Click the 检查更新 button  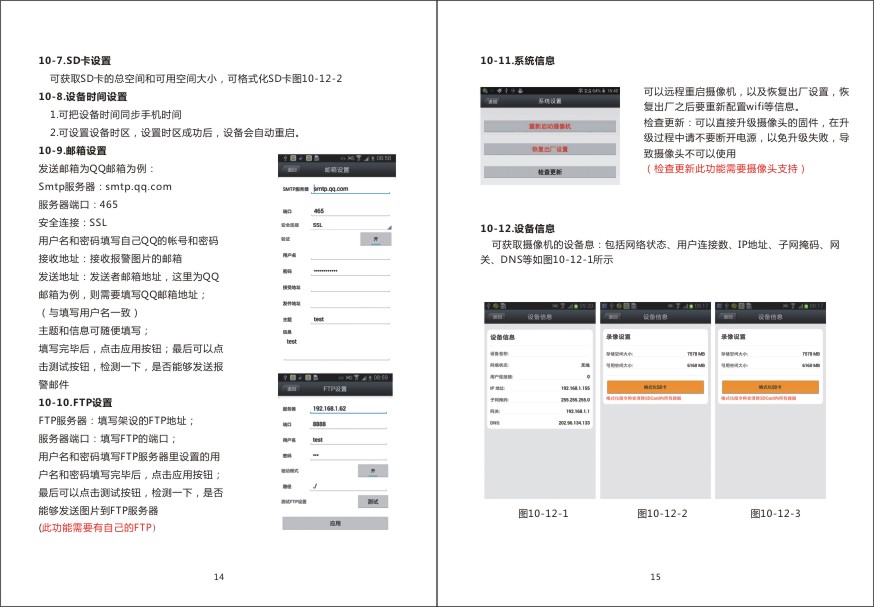550,172
